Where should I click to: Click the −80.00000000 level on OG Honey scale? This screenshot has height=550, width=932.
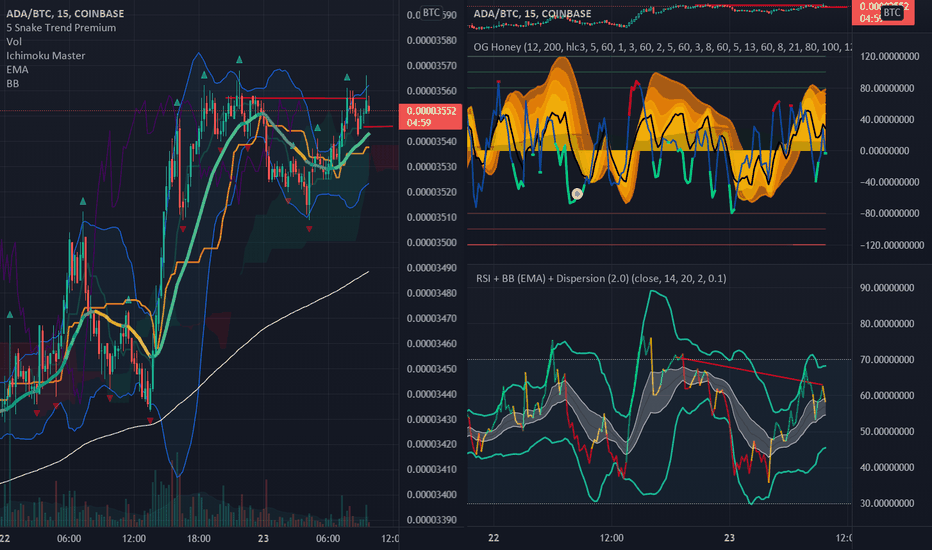coord(890,213)
